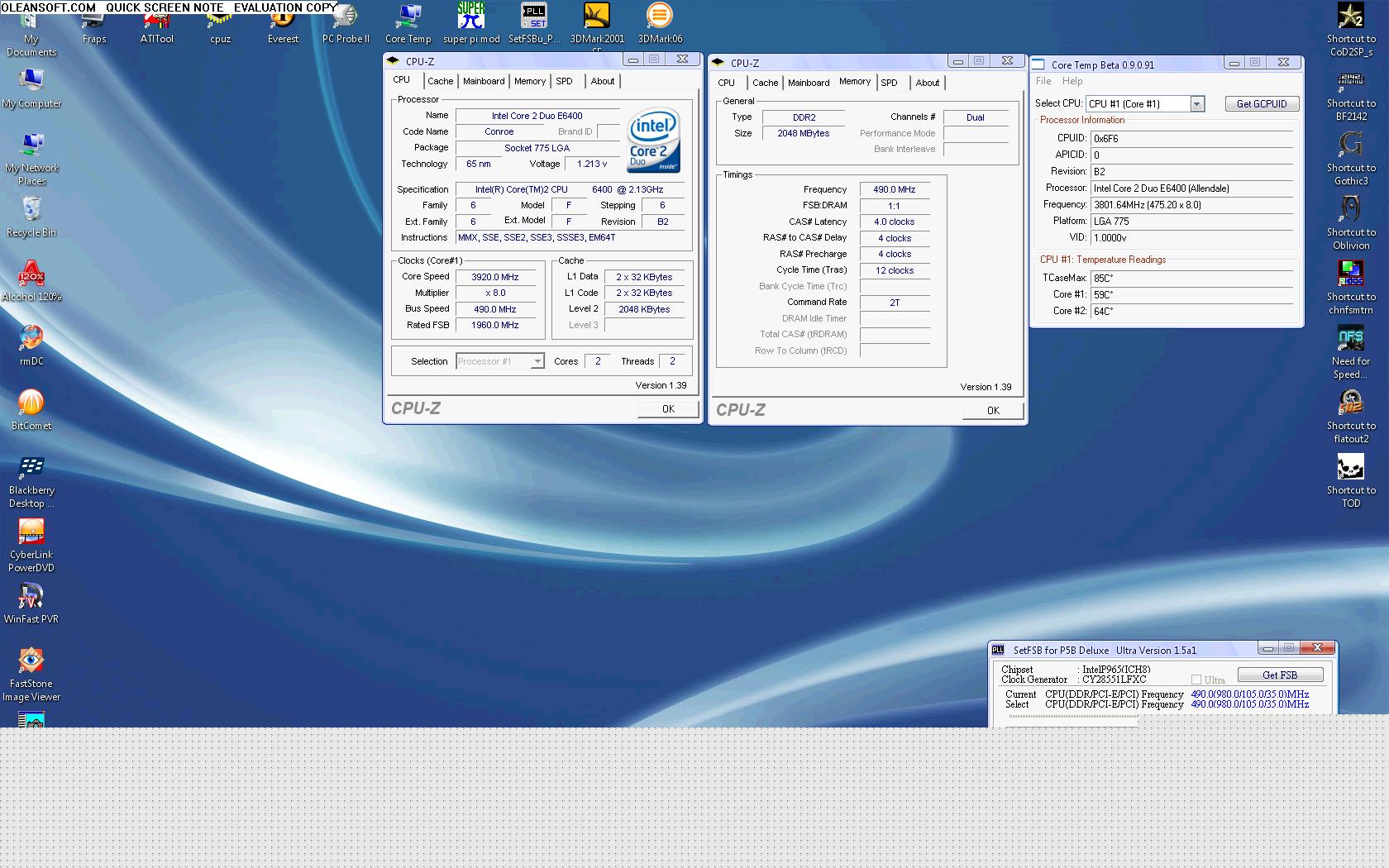Click the Level 2 cache 2048 KBytes value
Image resolution: width=1389 pixels, height=868 pixels.
point(645,309)
